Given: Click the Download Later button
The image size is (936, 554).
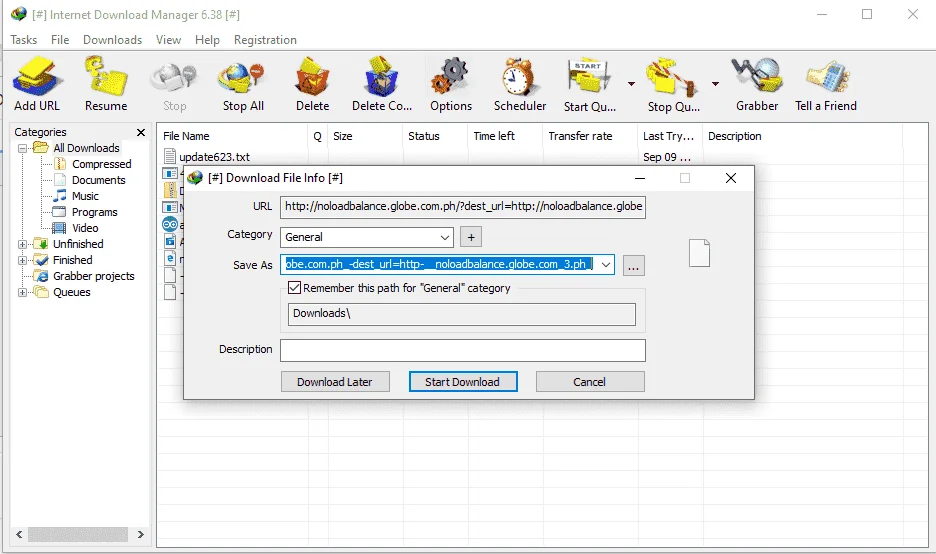Looking at the screenshot, I should click(x=335, y=381).
